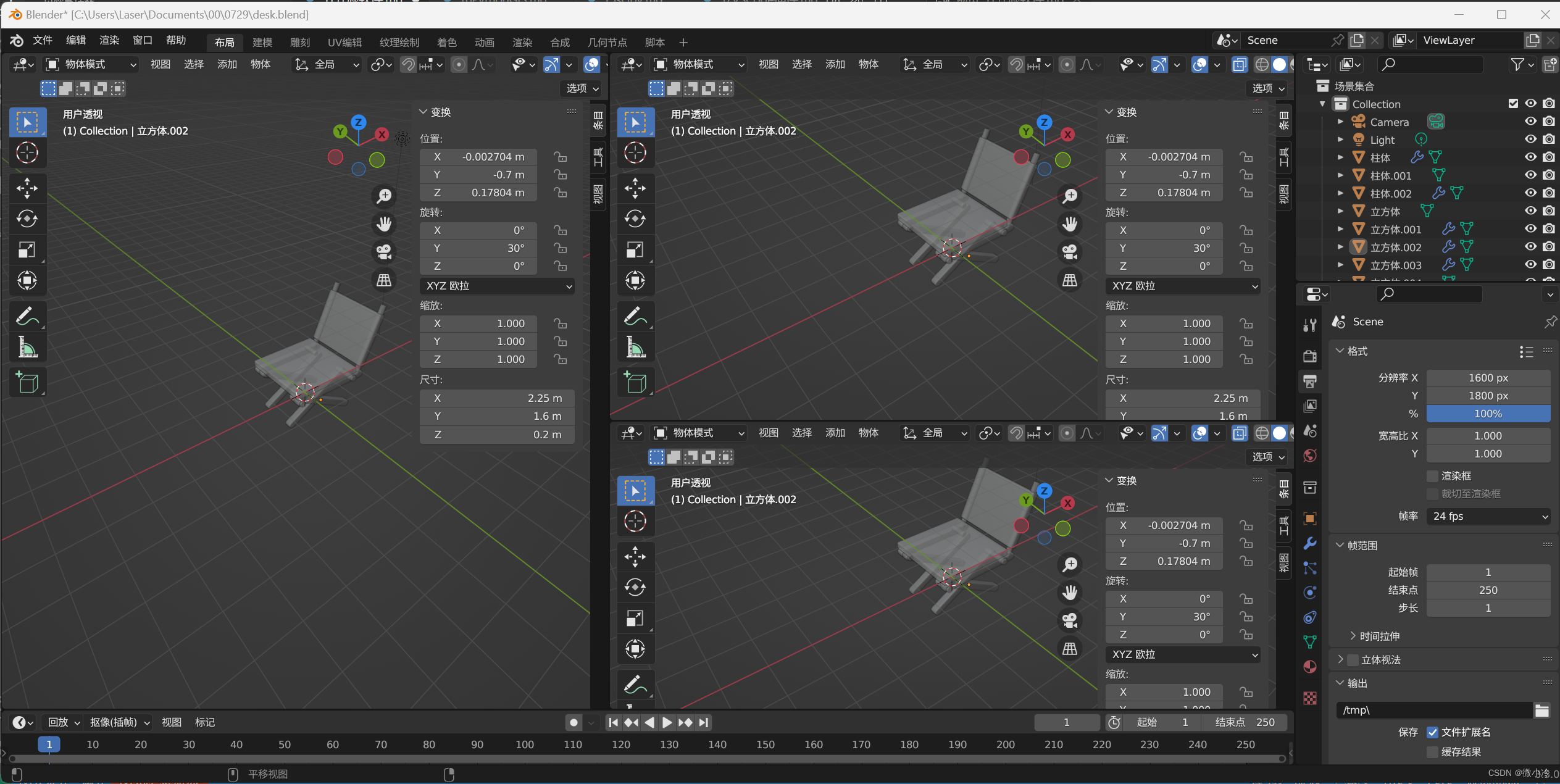Switch to the UV编辑 workspace tab
Image resolution: width=1560 pixels, height=784 pixels.
344,42
